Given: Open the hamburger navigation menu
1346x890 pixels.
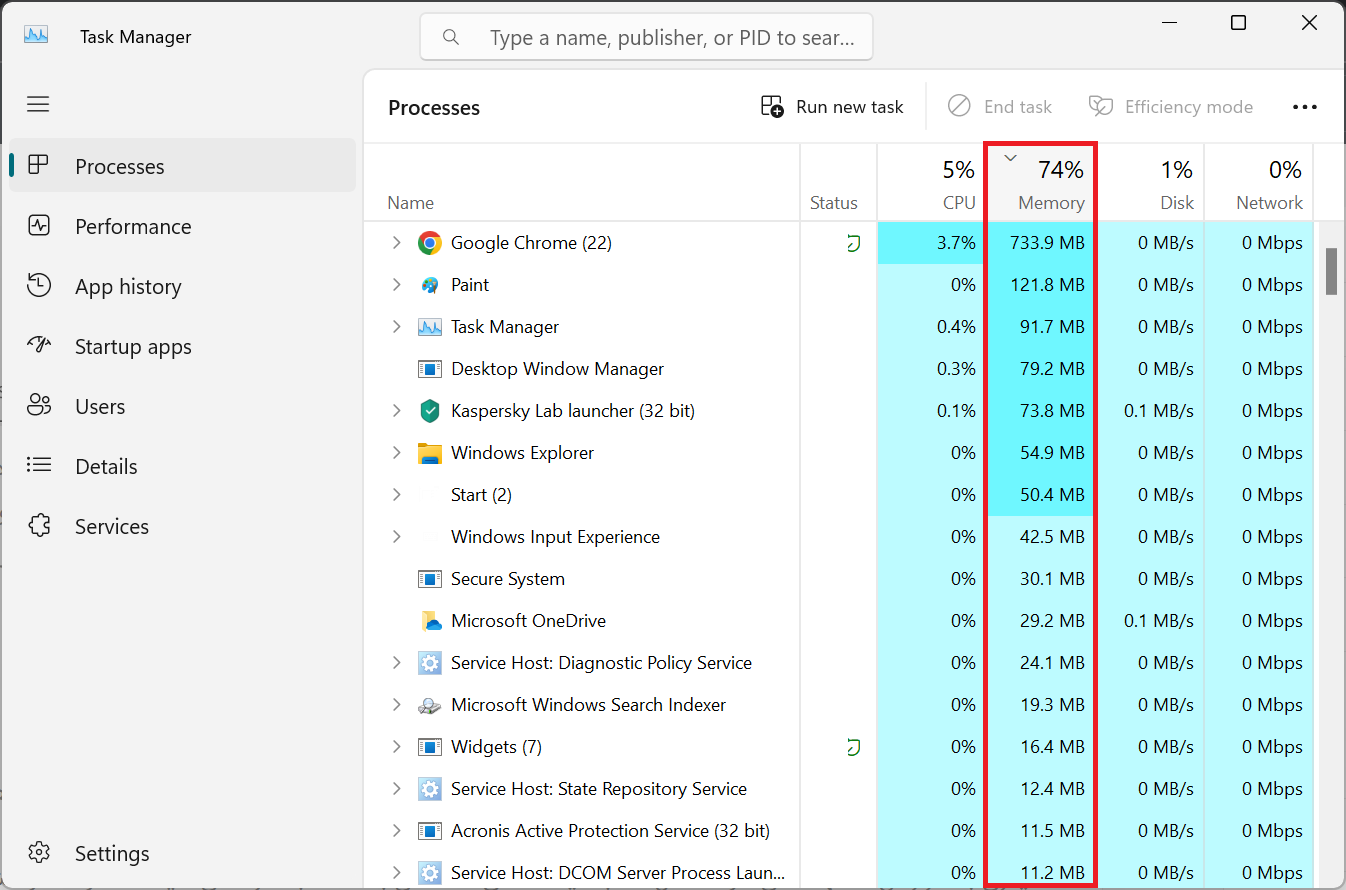Looking at the screenshot, I should tap(38, 104).
